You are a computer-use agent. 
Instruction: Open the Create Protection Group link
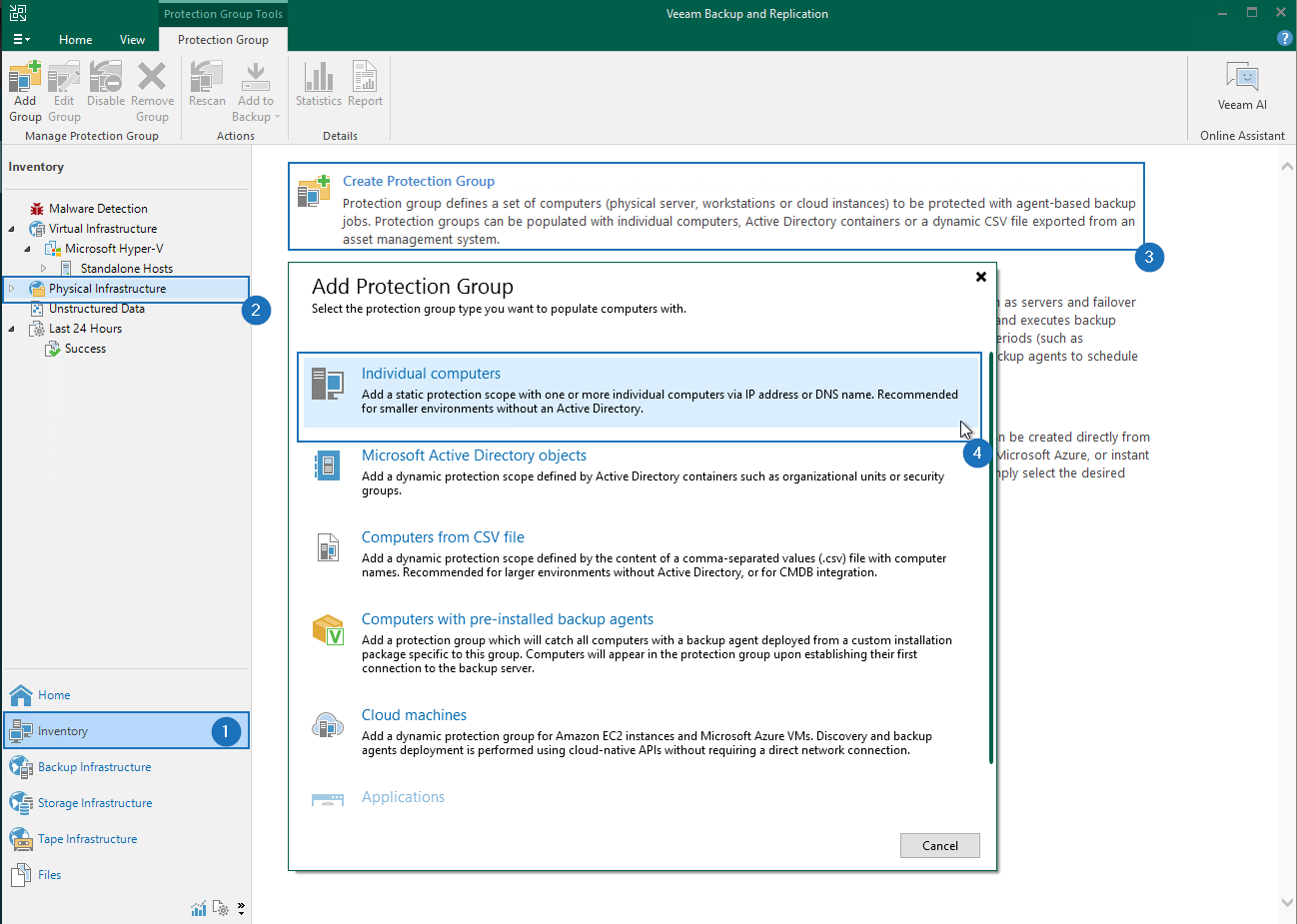419,181
